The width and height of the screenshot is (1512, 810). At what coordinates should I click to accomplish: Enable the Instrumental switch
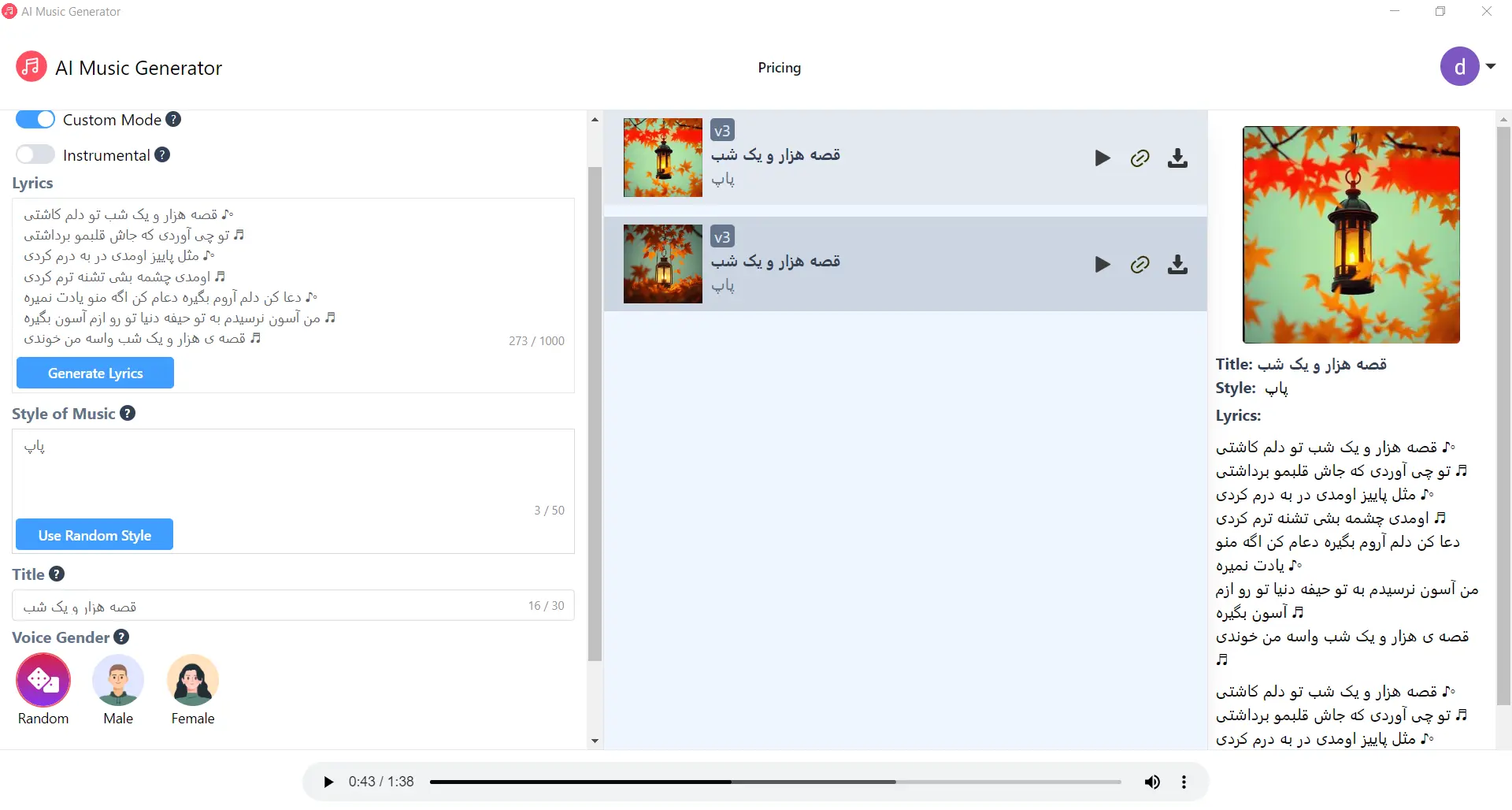pyautogui.click(x=35, y=154)
